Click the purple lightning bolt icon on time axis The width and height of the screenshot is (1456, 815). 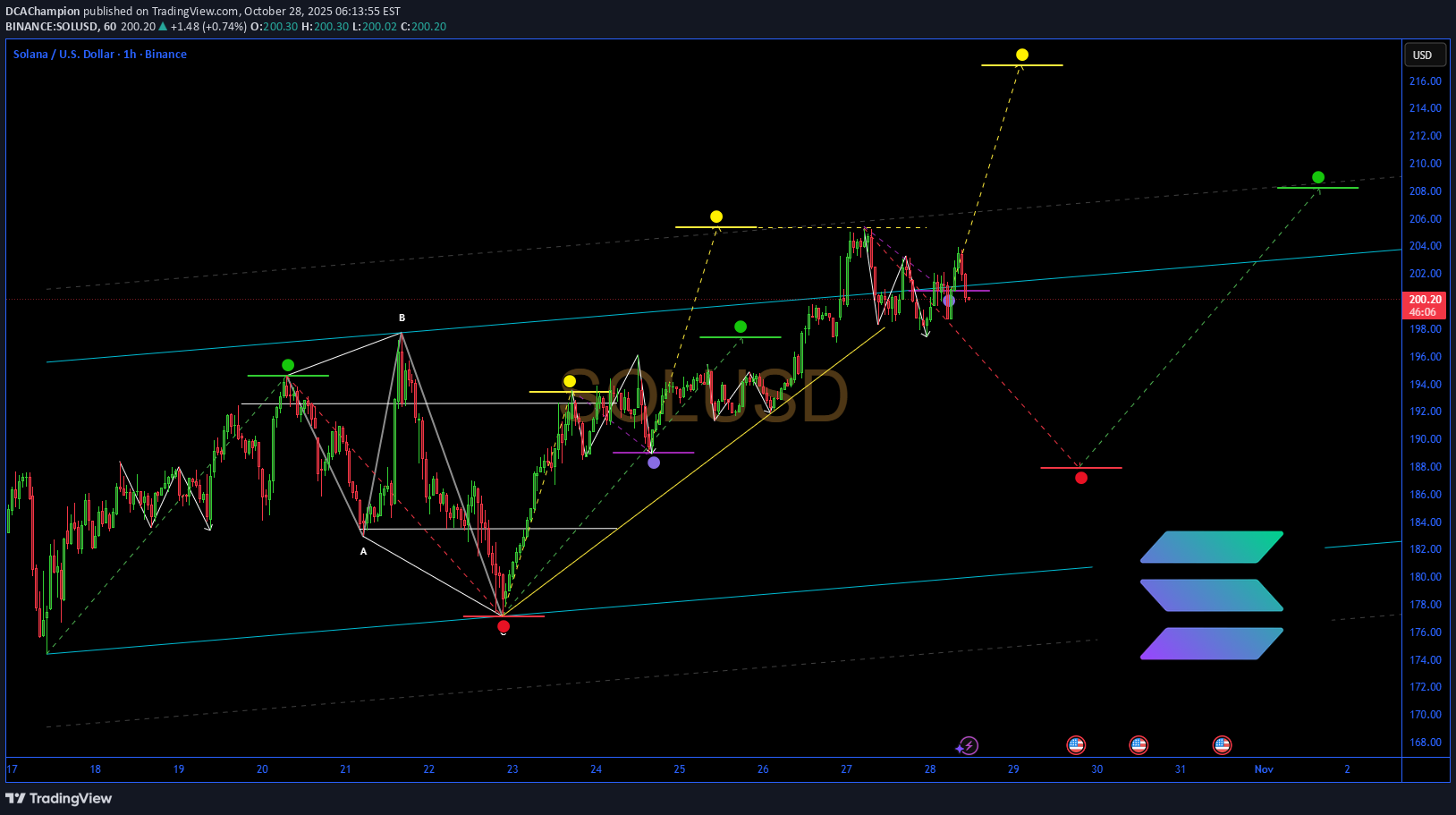(x=968, y=745)
